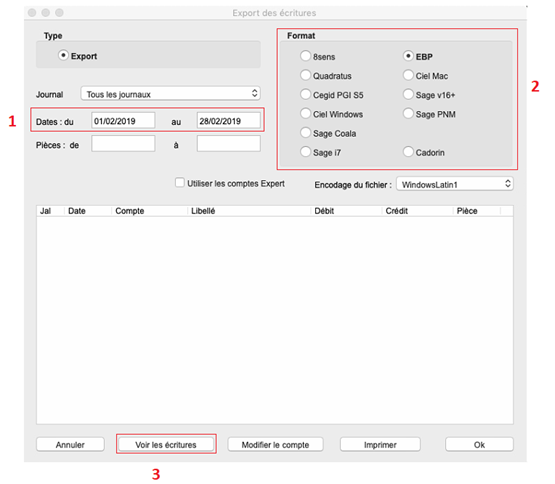Screen dimensions: 555x484
Task: Sort by the Compte column header
Action: tap(149, 211)
